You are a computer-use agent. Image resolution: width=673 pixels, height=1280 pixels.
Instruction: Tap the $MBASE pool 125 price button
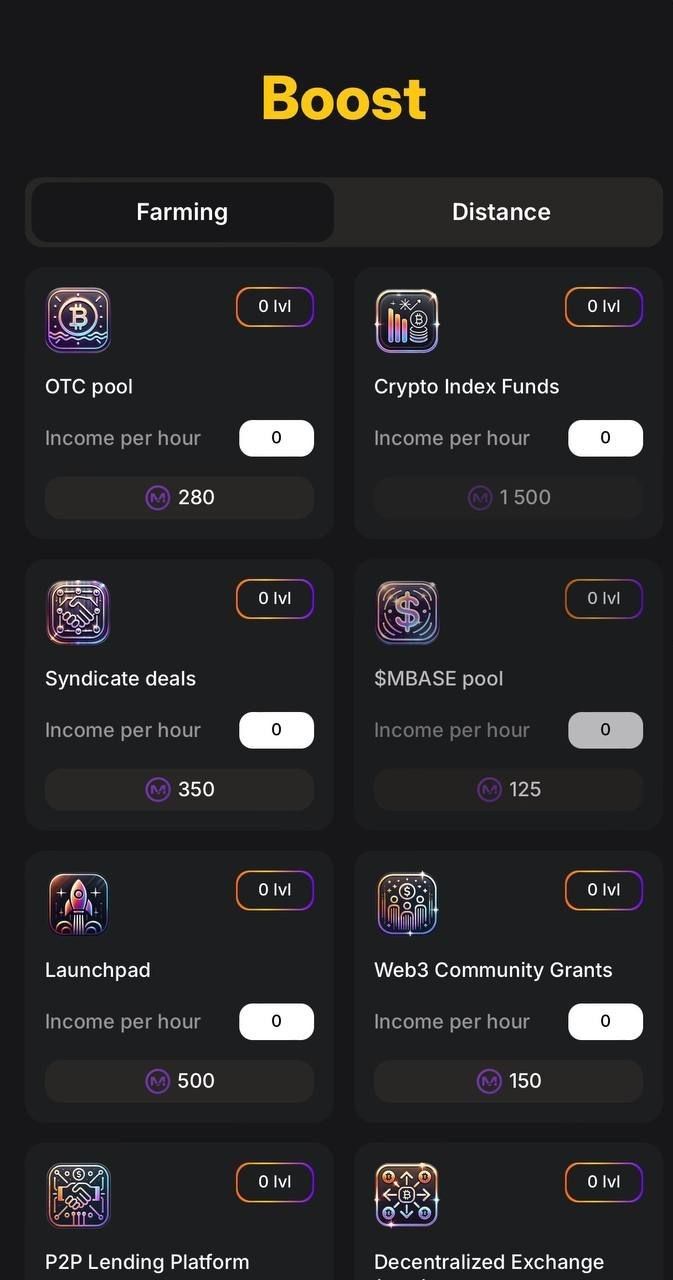tap(508, 789)
